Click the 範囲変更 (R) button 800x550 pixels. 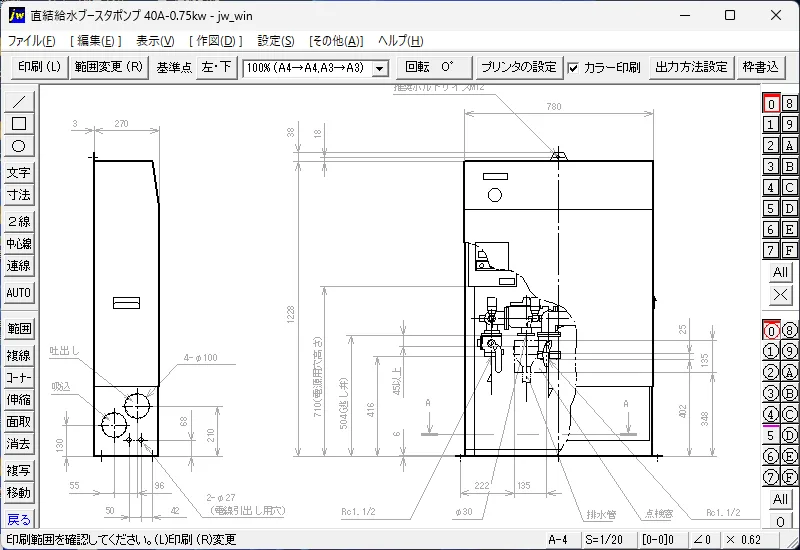[109, 67]
